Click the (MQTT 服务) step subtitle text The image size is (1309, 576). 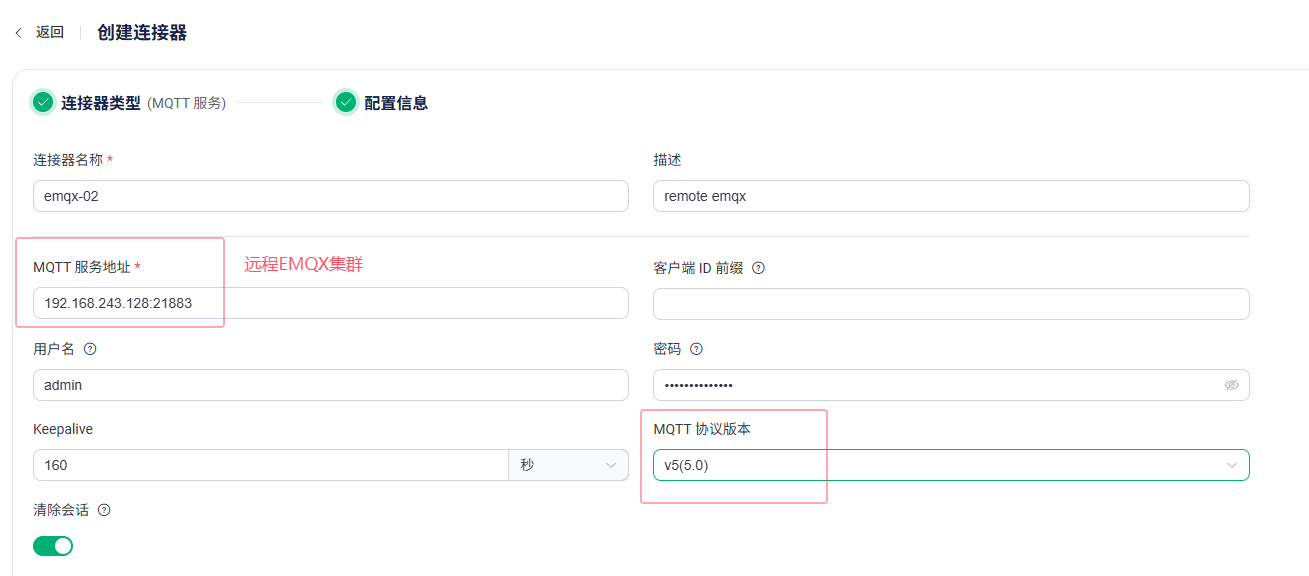[187, 103]
